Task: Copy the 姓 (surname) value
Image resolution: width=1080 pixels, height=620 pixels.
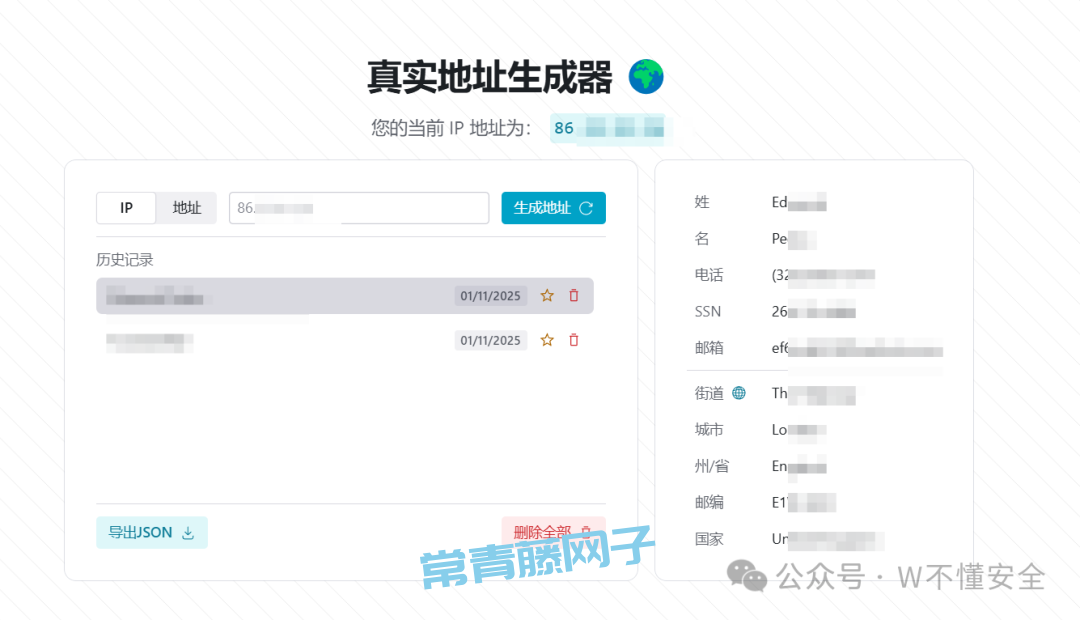Action: tap(798, 203)
